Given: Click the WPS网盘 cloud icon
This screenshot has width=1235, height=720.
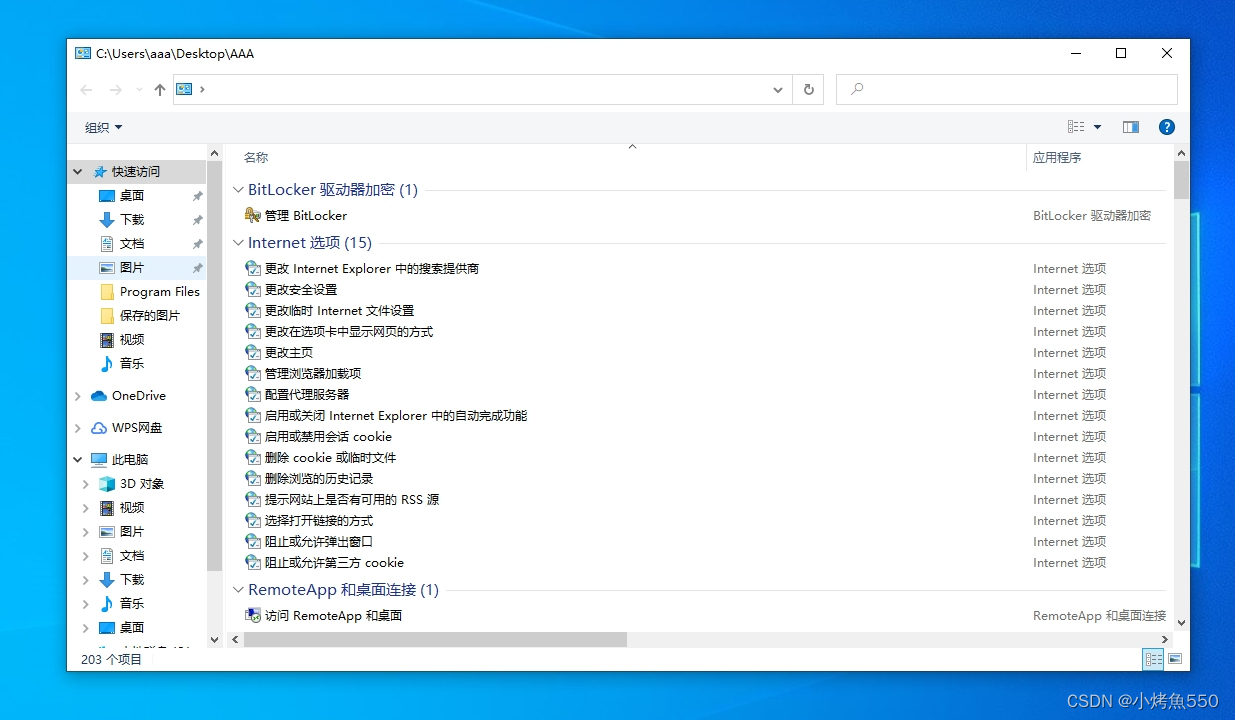Looking at the screenshot, I should 99,428.
